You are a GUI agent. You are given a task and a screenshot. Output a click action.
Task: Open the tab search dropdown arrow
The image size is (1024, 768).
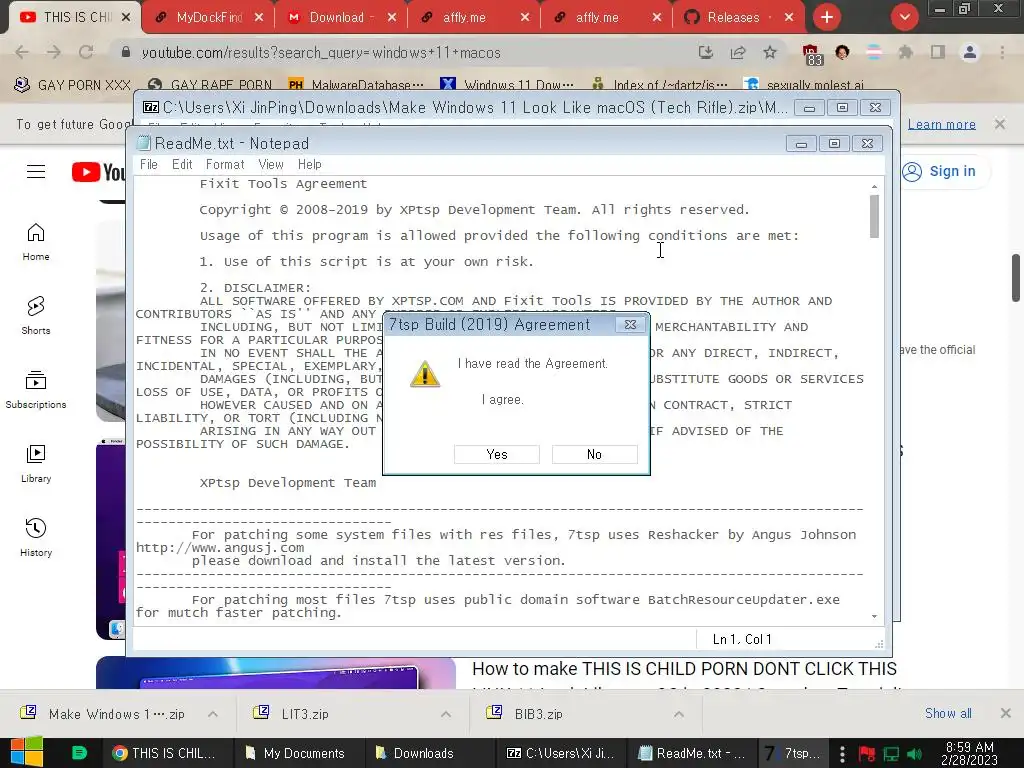click(x=904, y=18)
